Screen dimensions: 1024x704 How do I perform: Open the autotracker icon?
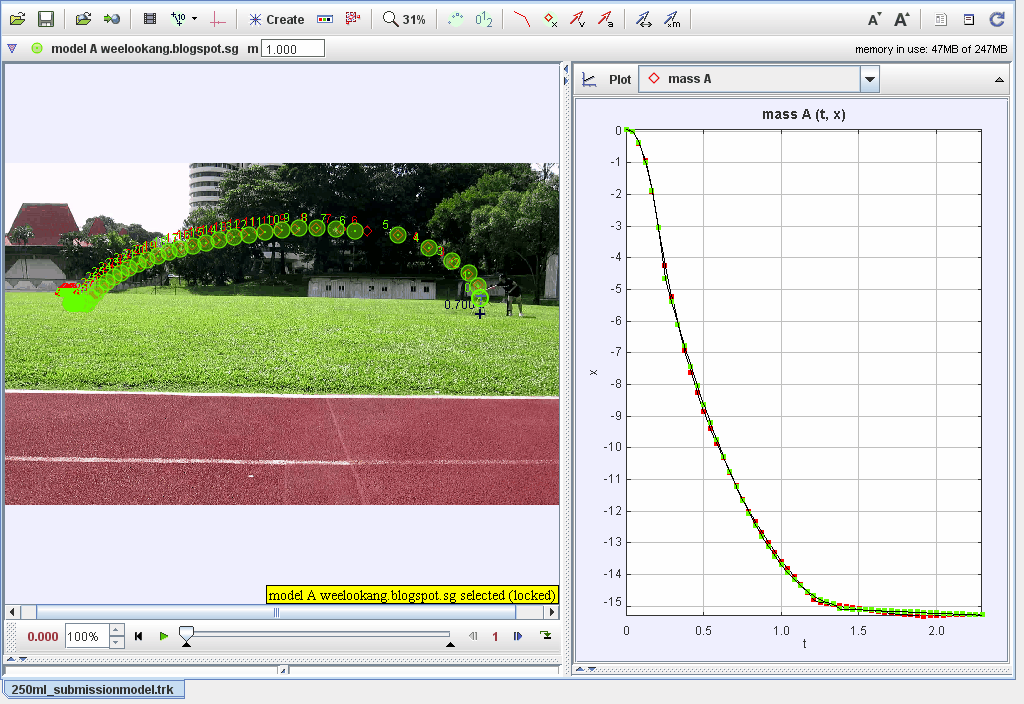click(353, 19)
